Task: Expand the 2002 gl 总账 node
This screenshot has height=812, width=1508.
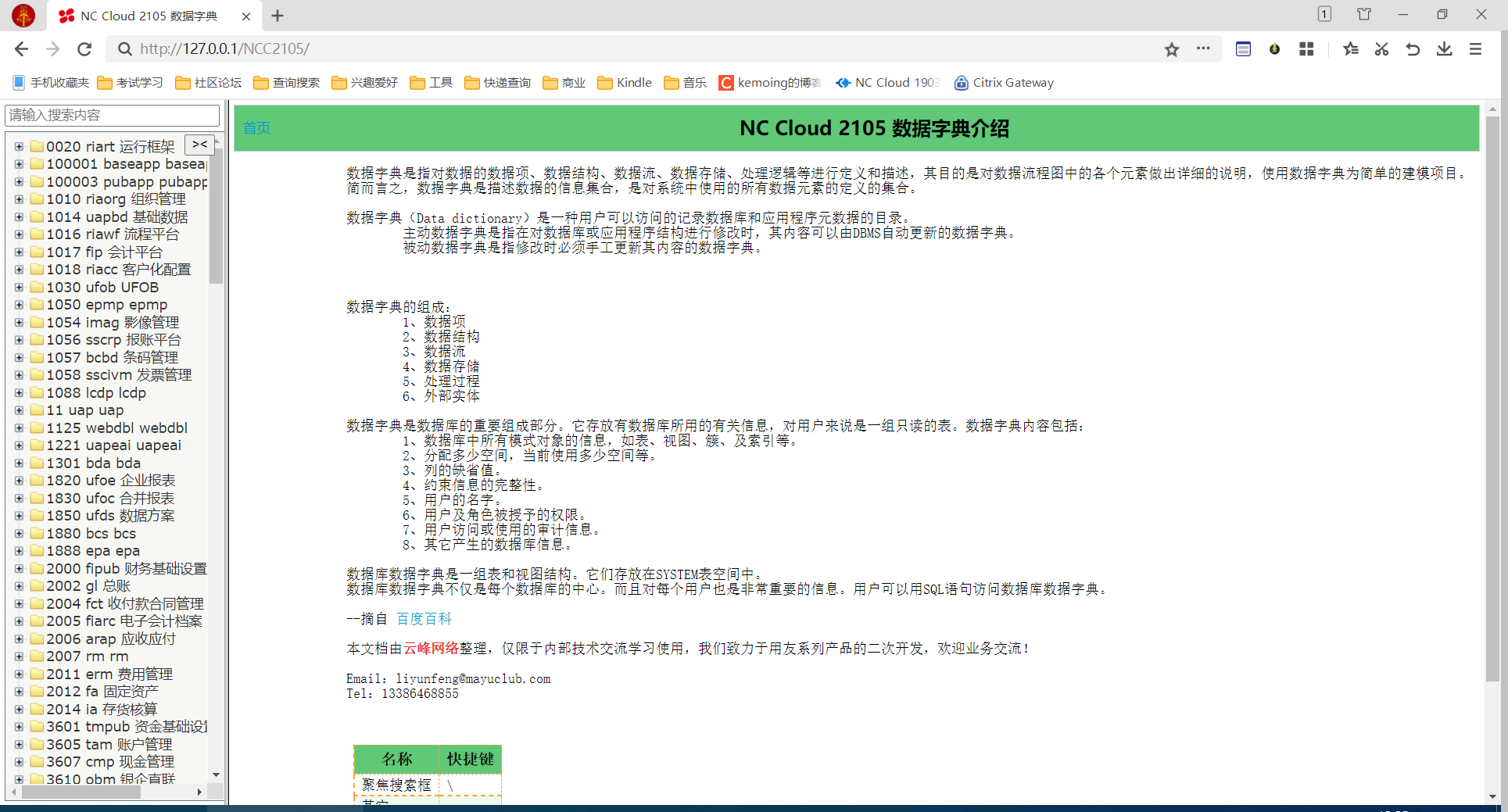Action: 20,585
